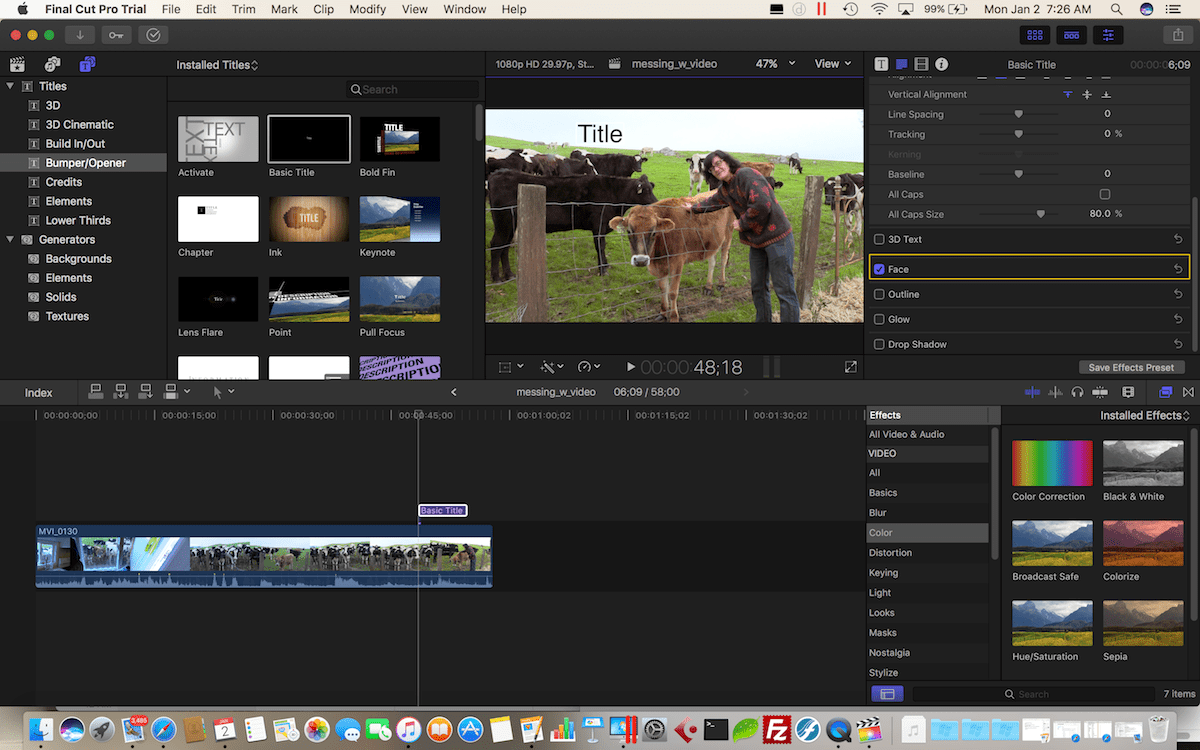The width and height of the screenshot is (1200, 750).
Task: Open the Effects browser icon at bottom right
Action: pos(1164,392)
